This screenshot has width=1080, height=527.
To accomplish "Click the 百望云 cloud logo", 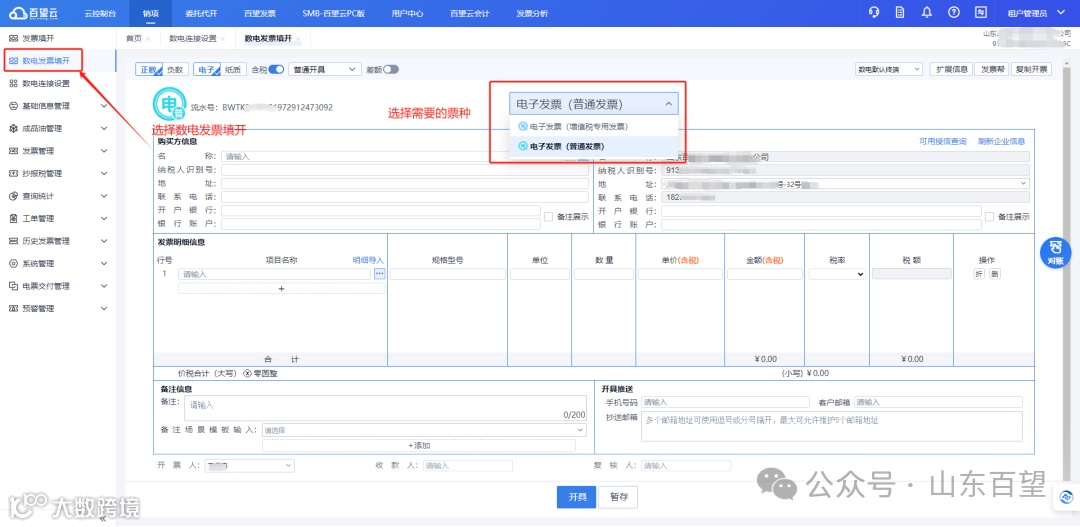I will pyautogui.click(x=34, y=12).
